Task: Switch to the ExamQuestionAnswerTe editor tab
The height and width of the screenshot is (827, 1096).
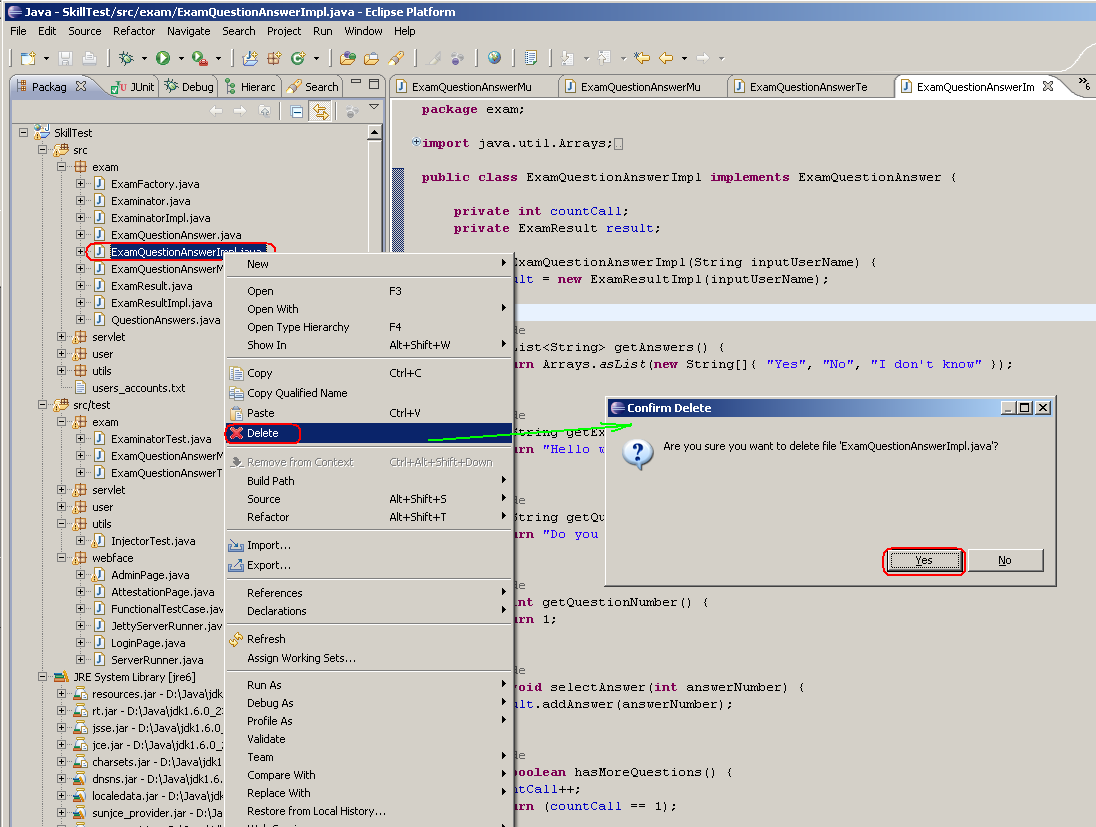Action: coord(810,86)
